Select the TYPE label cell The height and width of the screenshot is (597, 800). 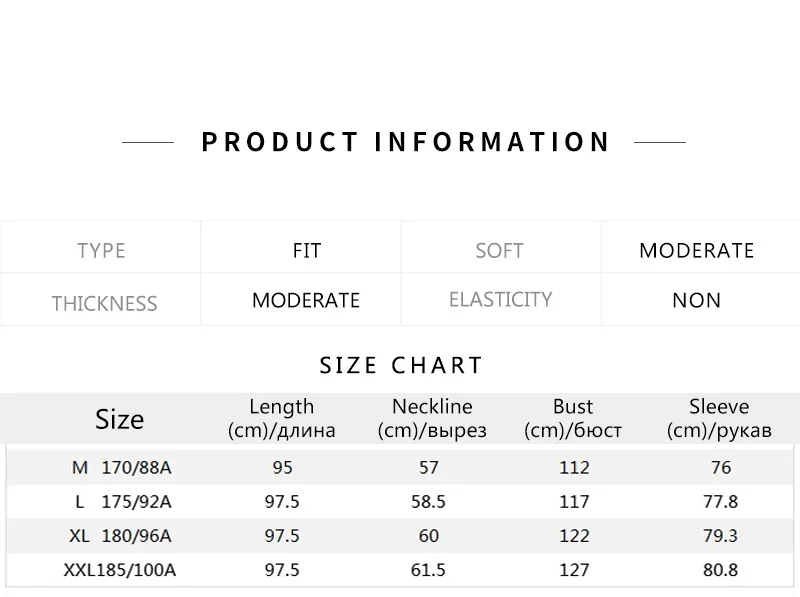[x=101, y=250]
